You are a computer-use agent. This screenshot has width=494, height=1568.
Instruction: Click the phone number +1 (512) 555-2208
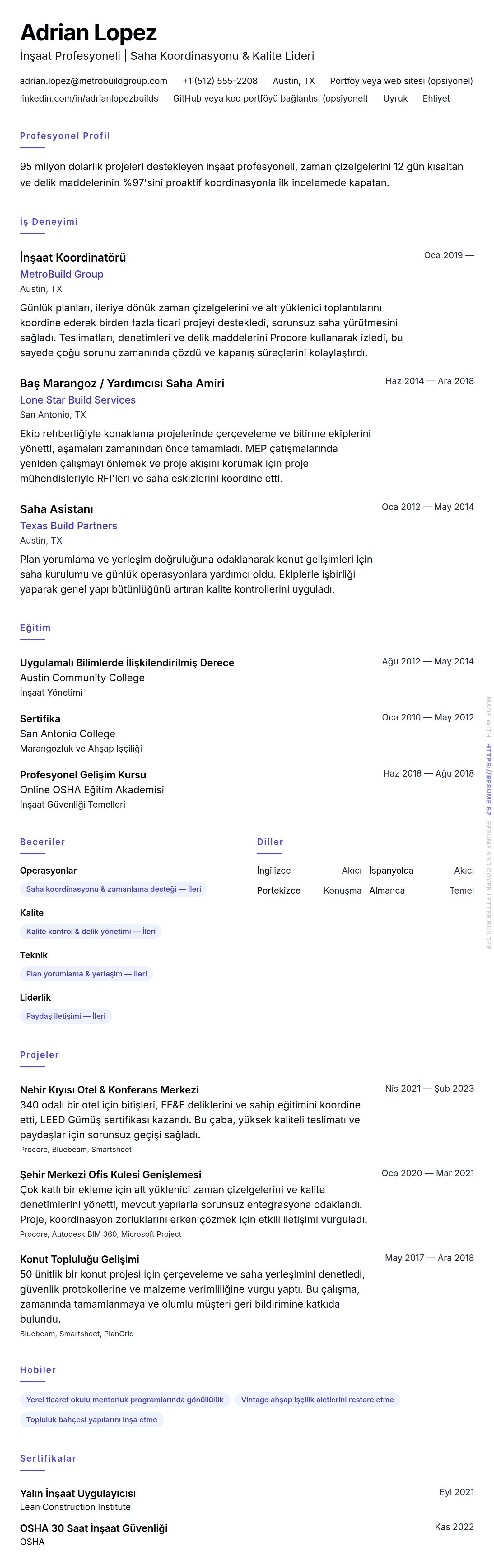point(220,81)
